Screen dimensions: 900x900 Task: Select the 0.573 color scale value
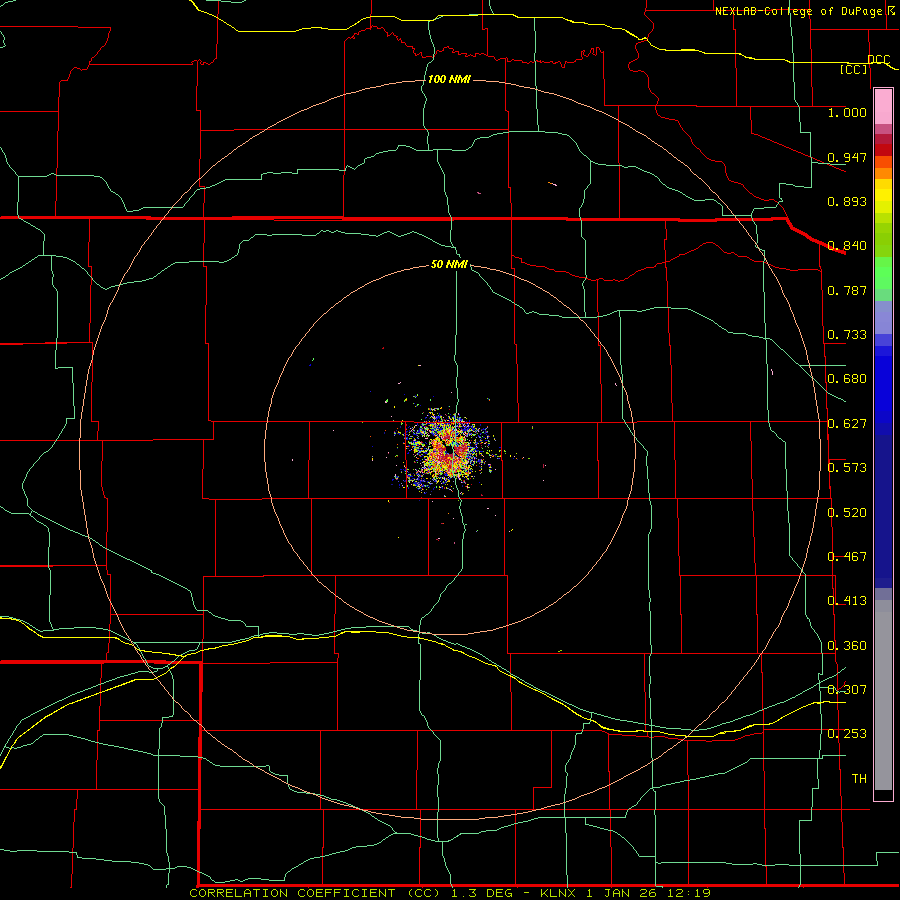847,468
